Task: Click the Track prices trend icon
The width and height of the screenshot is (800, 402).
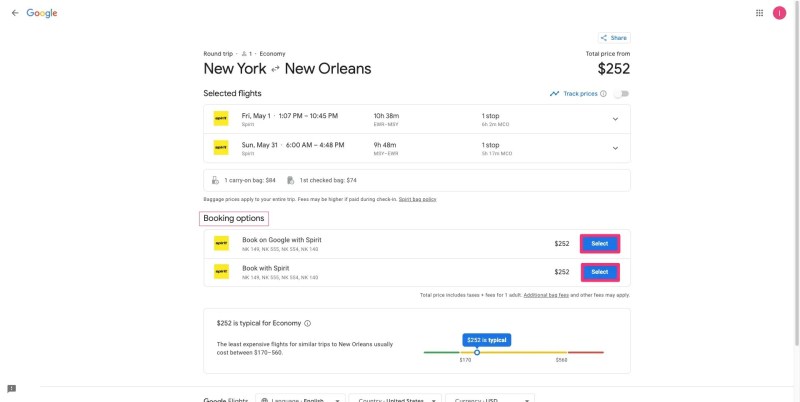Action: 555,94
